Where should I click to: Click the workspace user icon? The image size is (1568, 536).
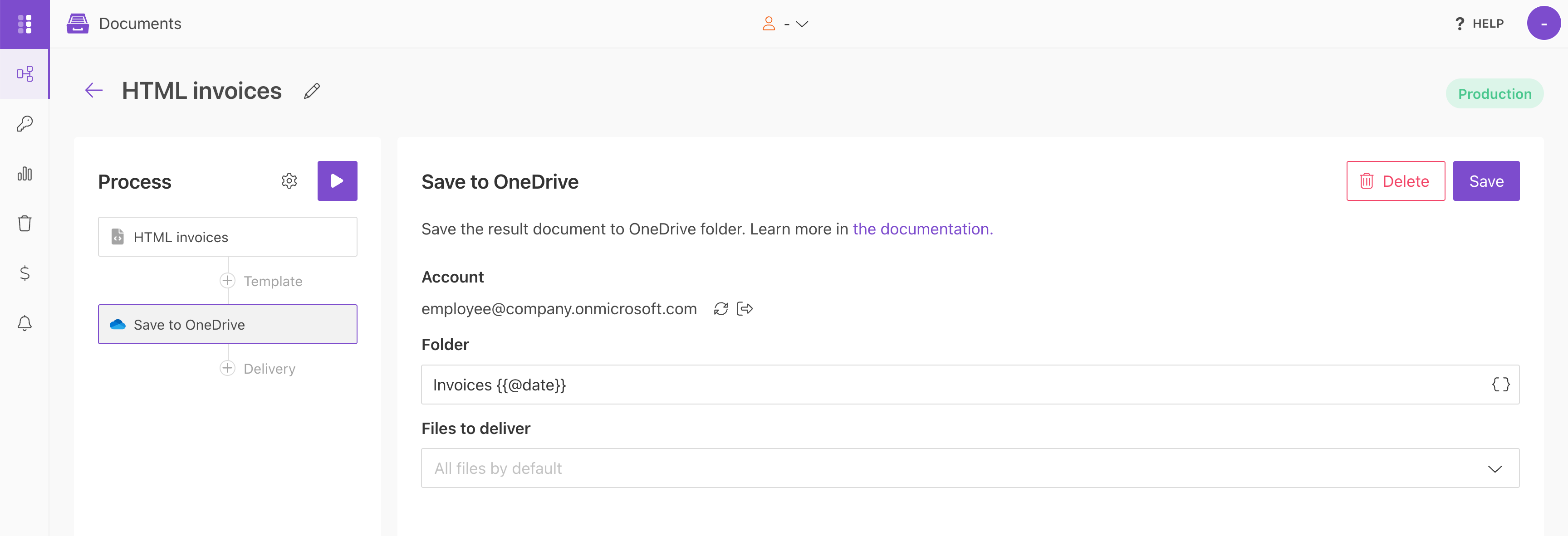(x=769, y=24)
